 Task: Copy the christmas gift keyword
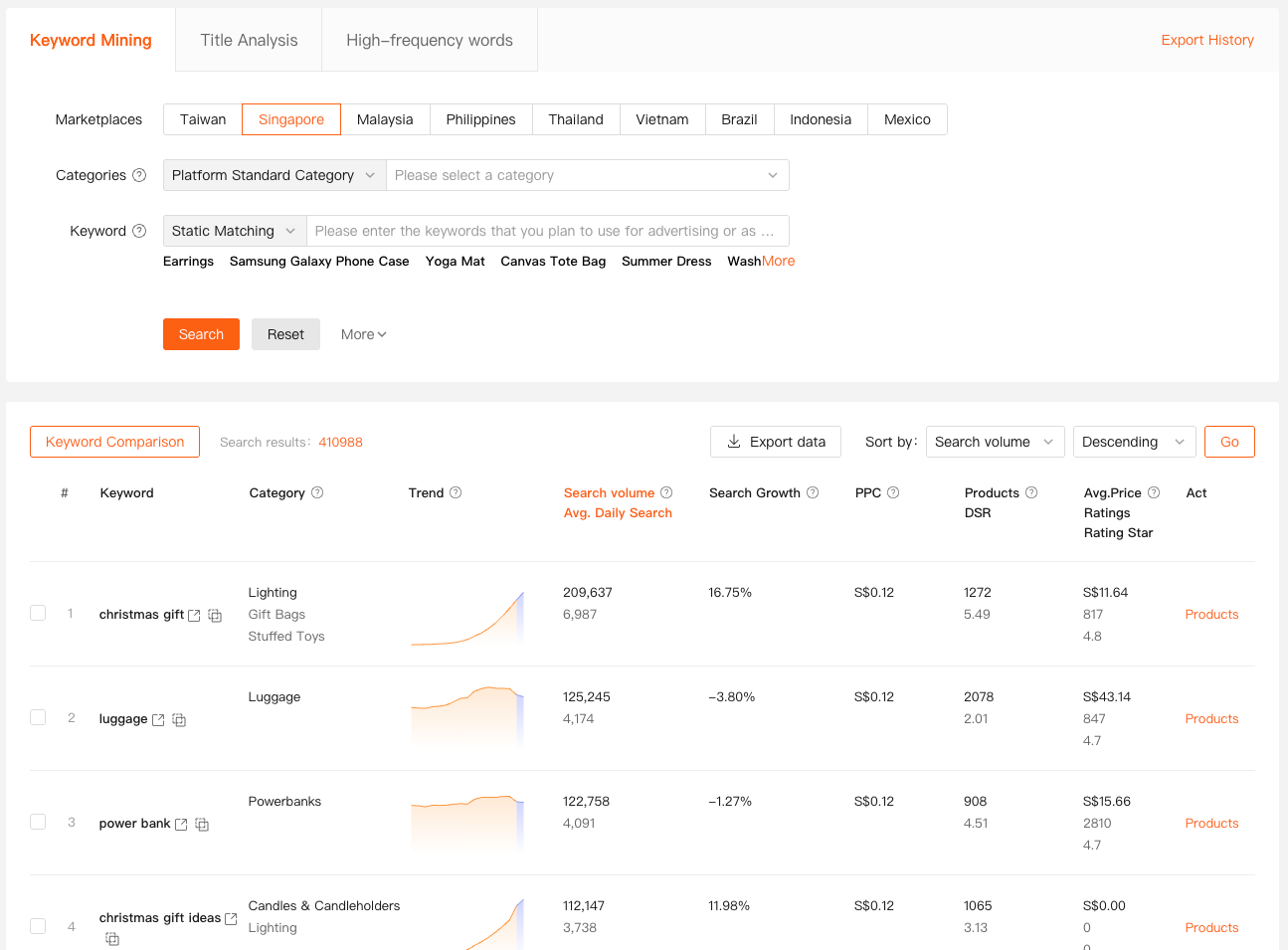pos(215,616)
